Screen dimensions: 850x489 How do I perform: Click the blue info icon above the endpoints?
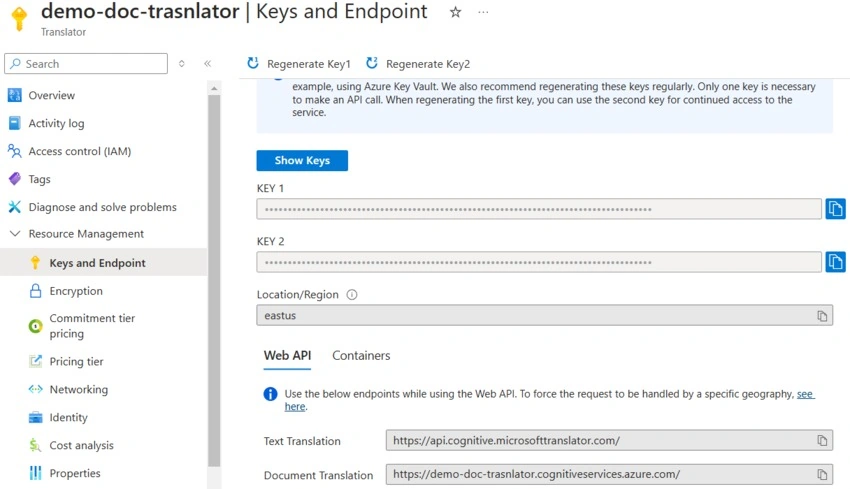[270, 394]
